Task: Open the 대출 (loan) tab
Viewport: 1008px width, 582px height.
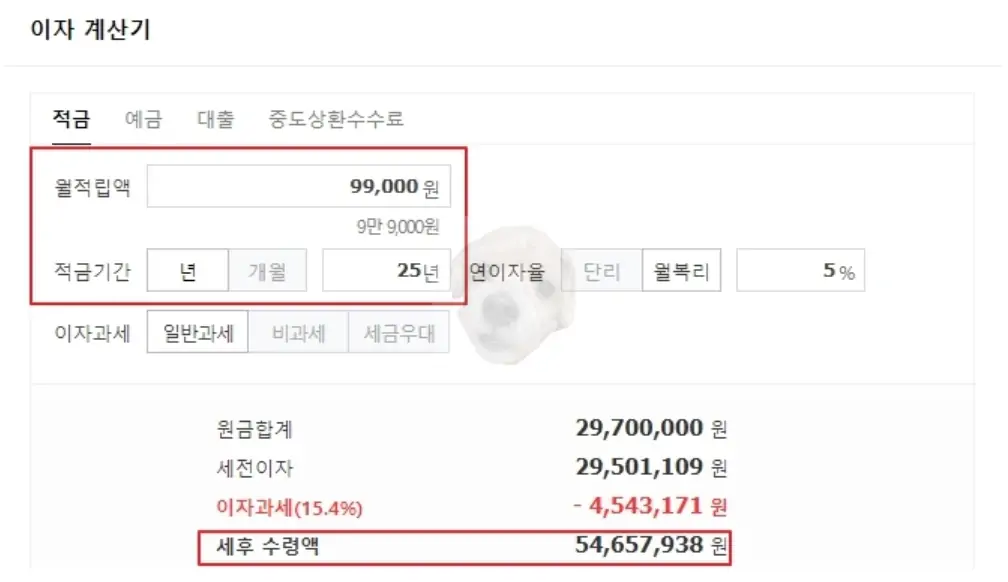Action: 216,118
